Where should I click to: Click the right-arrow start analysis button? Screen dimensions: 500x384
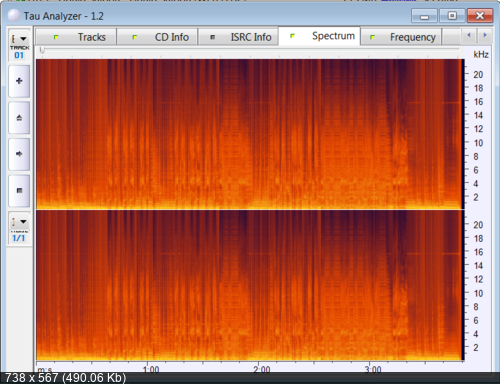[19, 154]
